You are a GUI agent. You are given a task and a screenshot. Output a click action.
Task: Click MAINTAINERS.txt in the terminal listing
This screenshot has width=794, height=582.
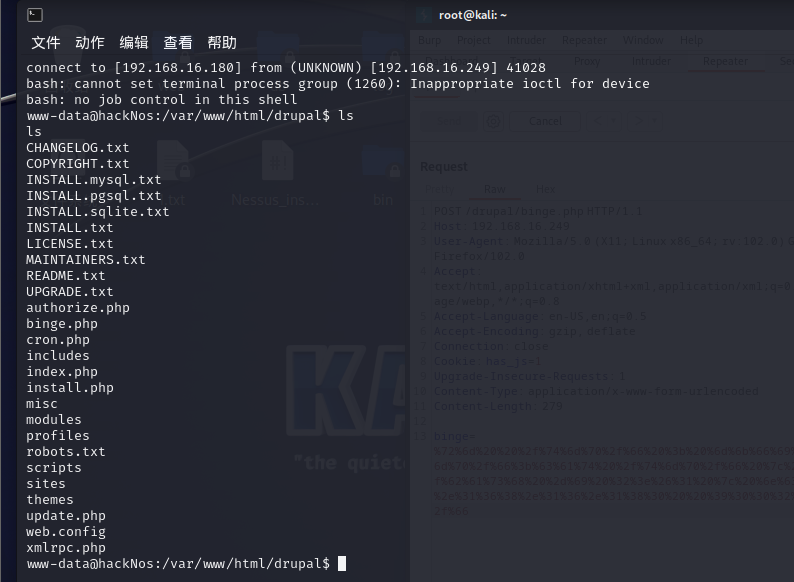86,260
